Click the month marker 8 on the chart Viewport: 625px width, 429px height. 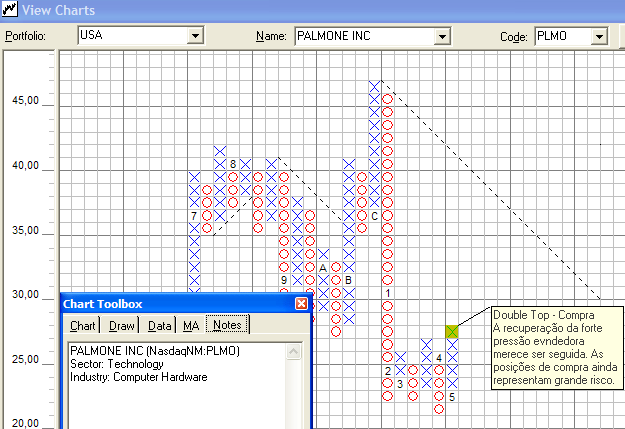233,164
